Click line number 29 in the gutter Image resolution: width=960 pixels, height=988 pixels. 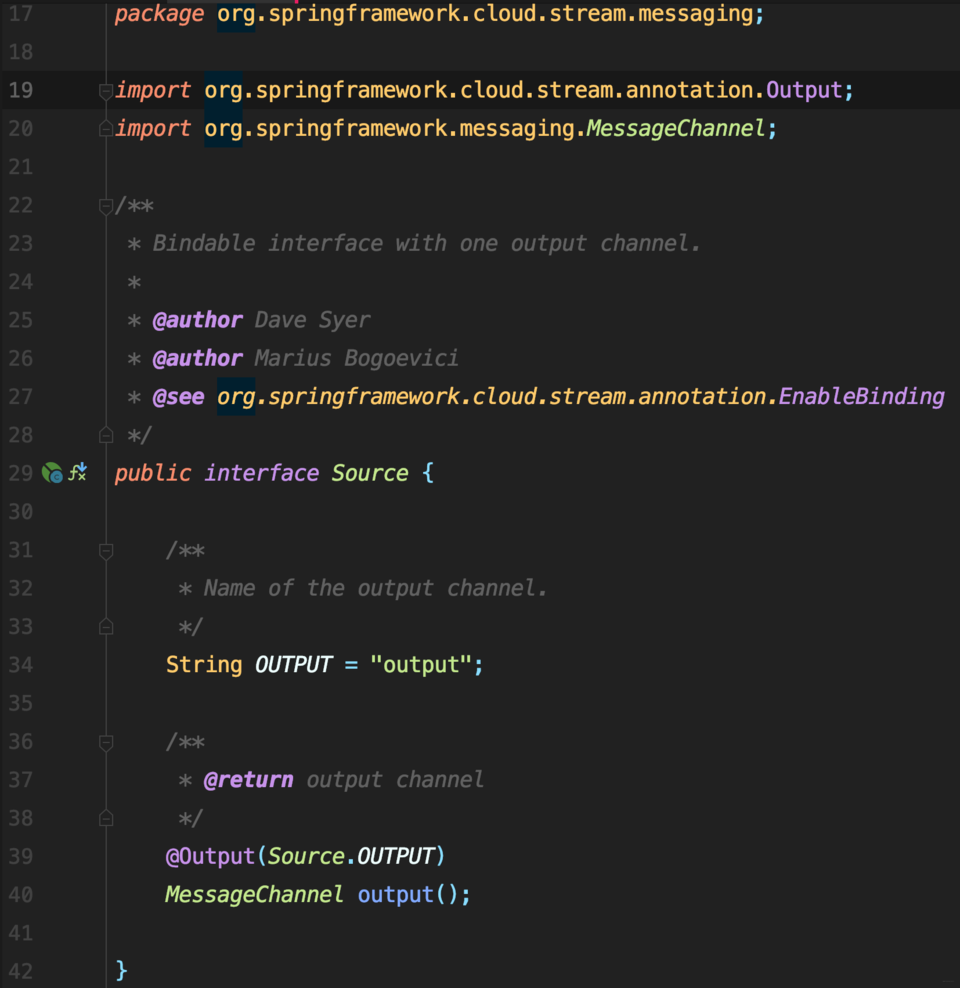21,473
